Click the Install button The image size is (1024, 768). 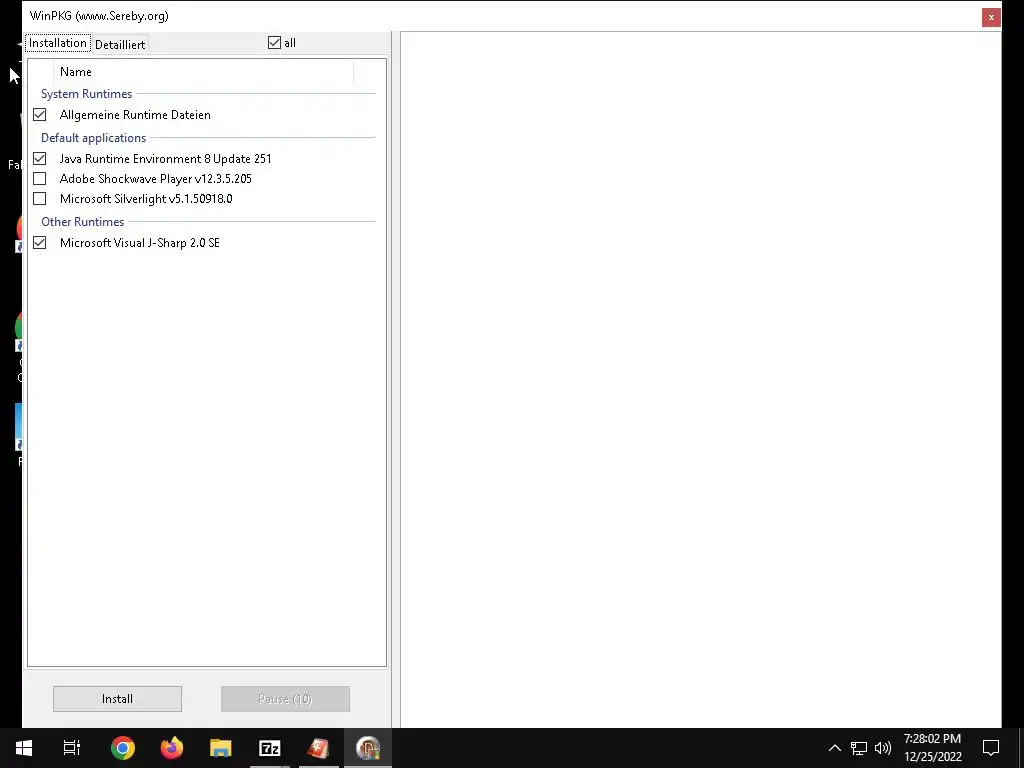(x=118, y=699)
